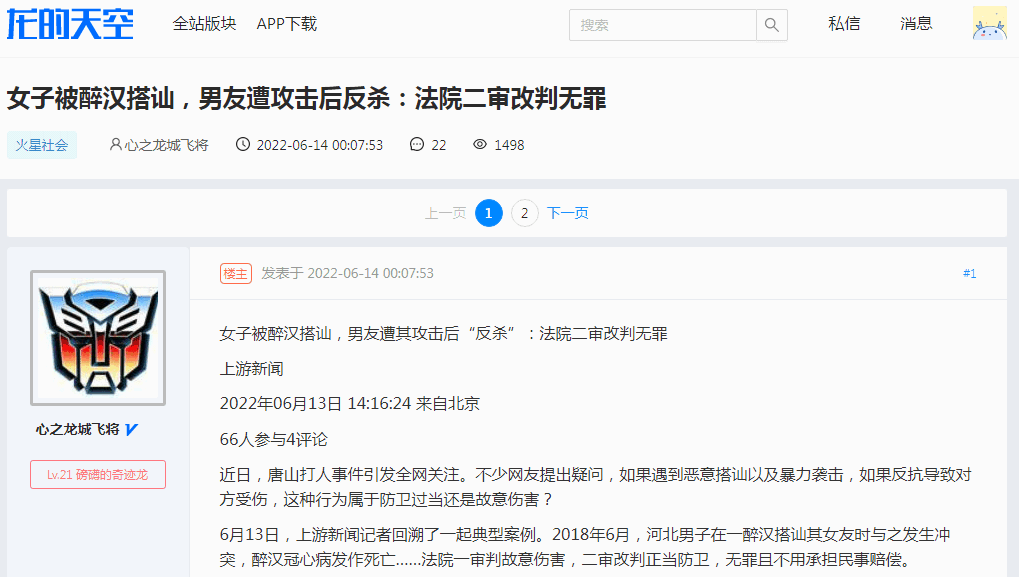This screenshot has width=1019, height=577.
Task: Click the #1 floor number link
Action: pyautogui.click(x=970, y=274)
